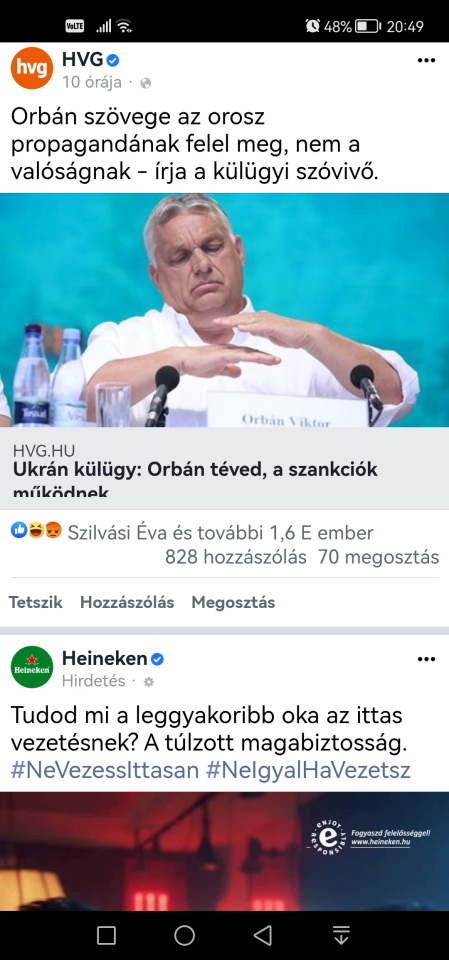Tap Hozzászólás to comment on HVG post
The image size is (449, 960).
coord(127,602)
